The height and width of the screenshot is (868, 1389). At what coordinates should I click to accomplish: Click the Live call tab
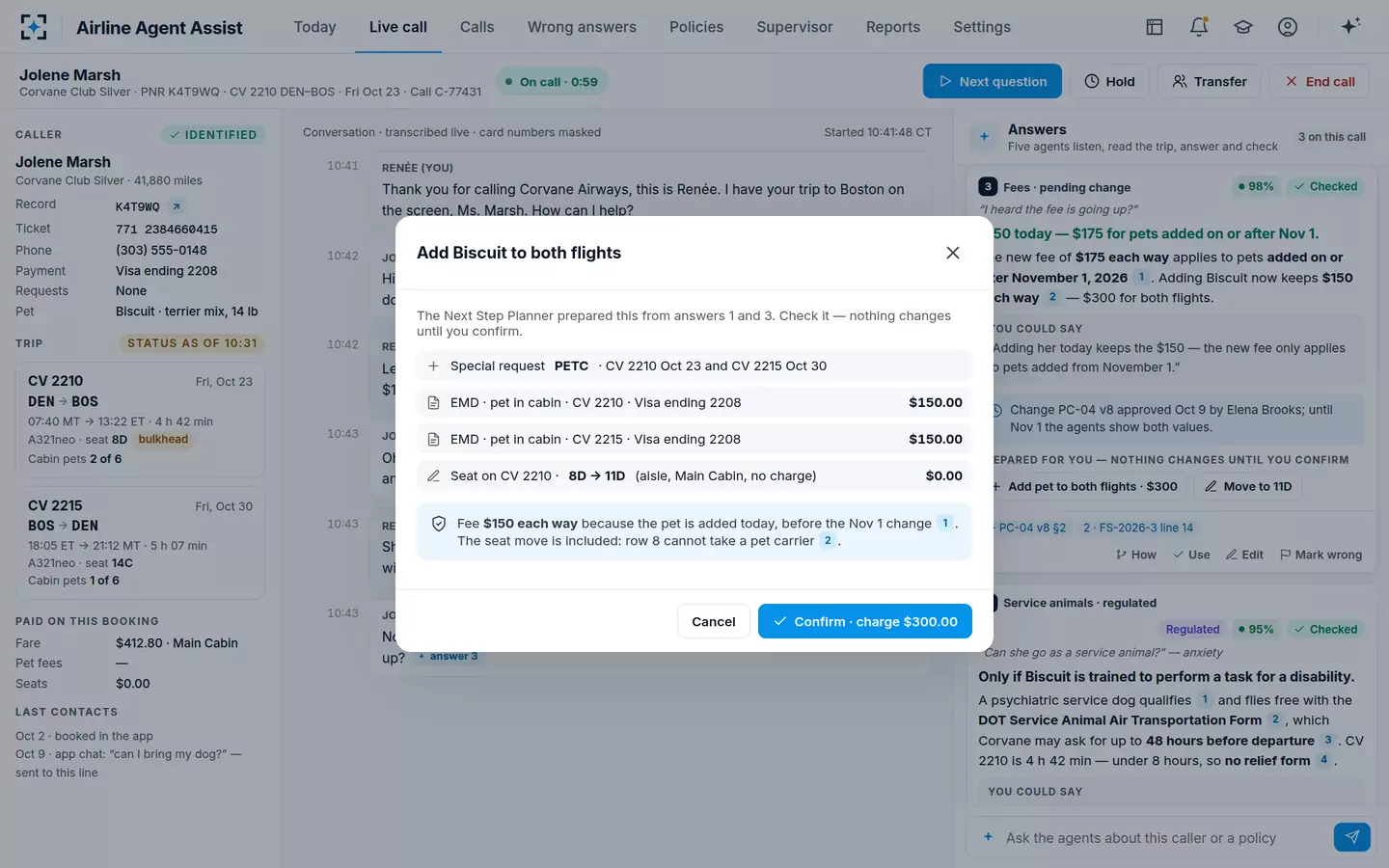[398, 27]
